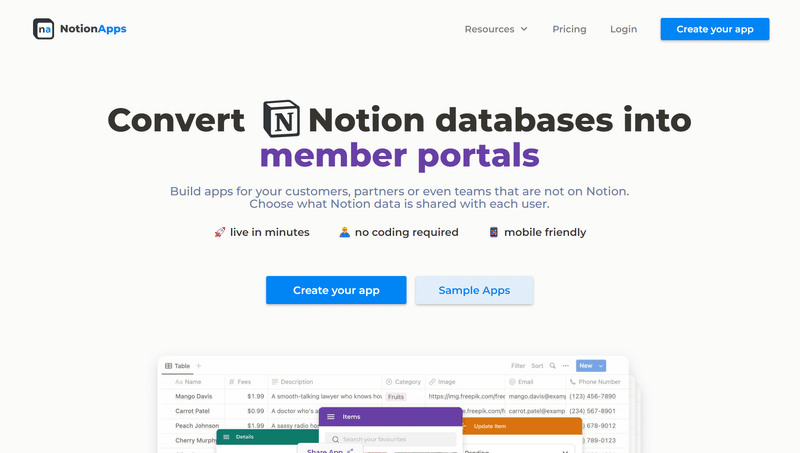Expand the Resources dropdown menu
Image resolution: width=800 pixels, height=453 pixels.
coord(496,29)
